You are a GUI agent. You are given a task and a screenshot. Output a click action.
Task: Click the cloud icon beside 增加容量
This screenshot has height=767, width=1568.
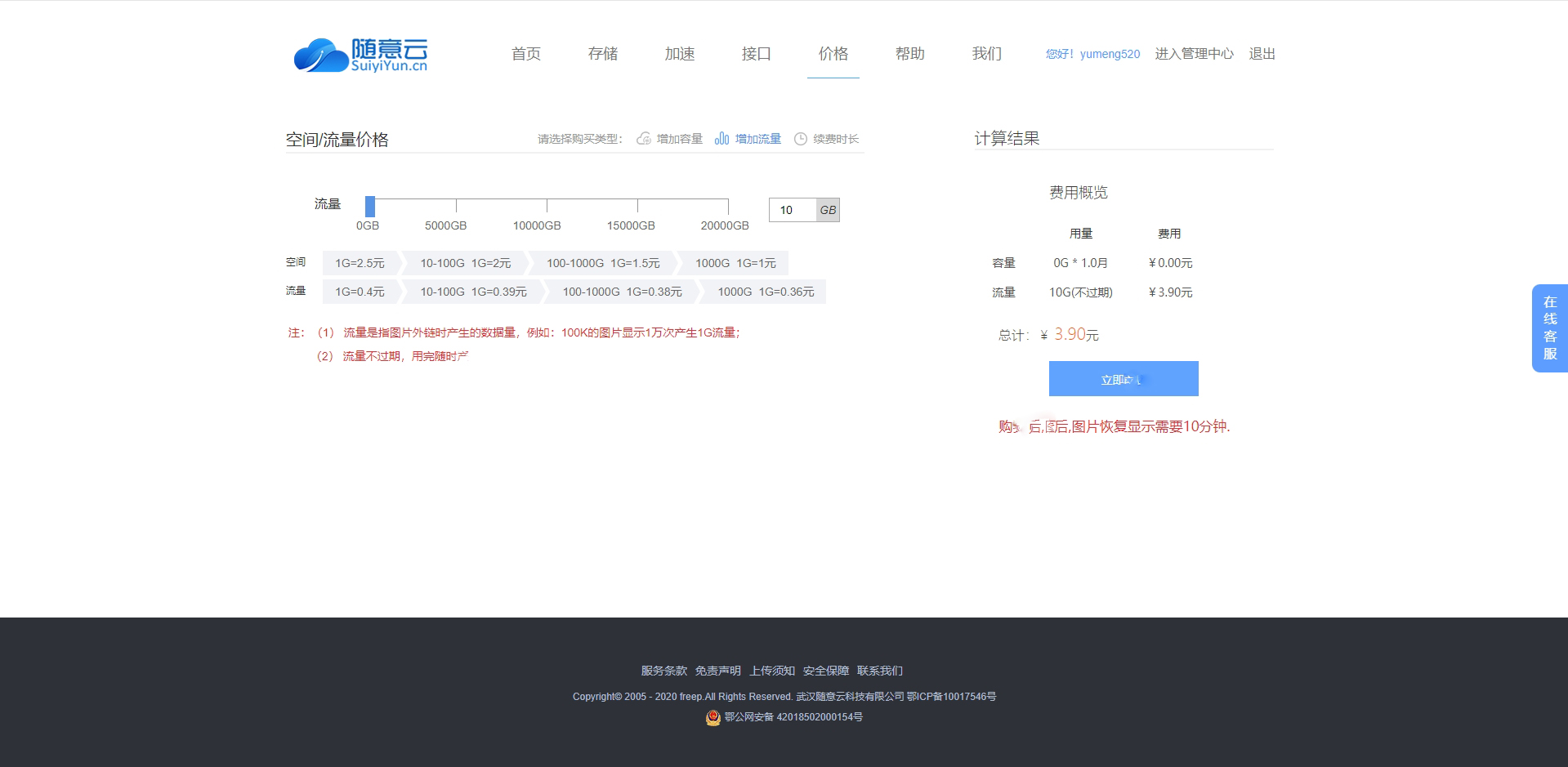(644, 139)
